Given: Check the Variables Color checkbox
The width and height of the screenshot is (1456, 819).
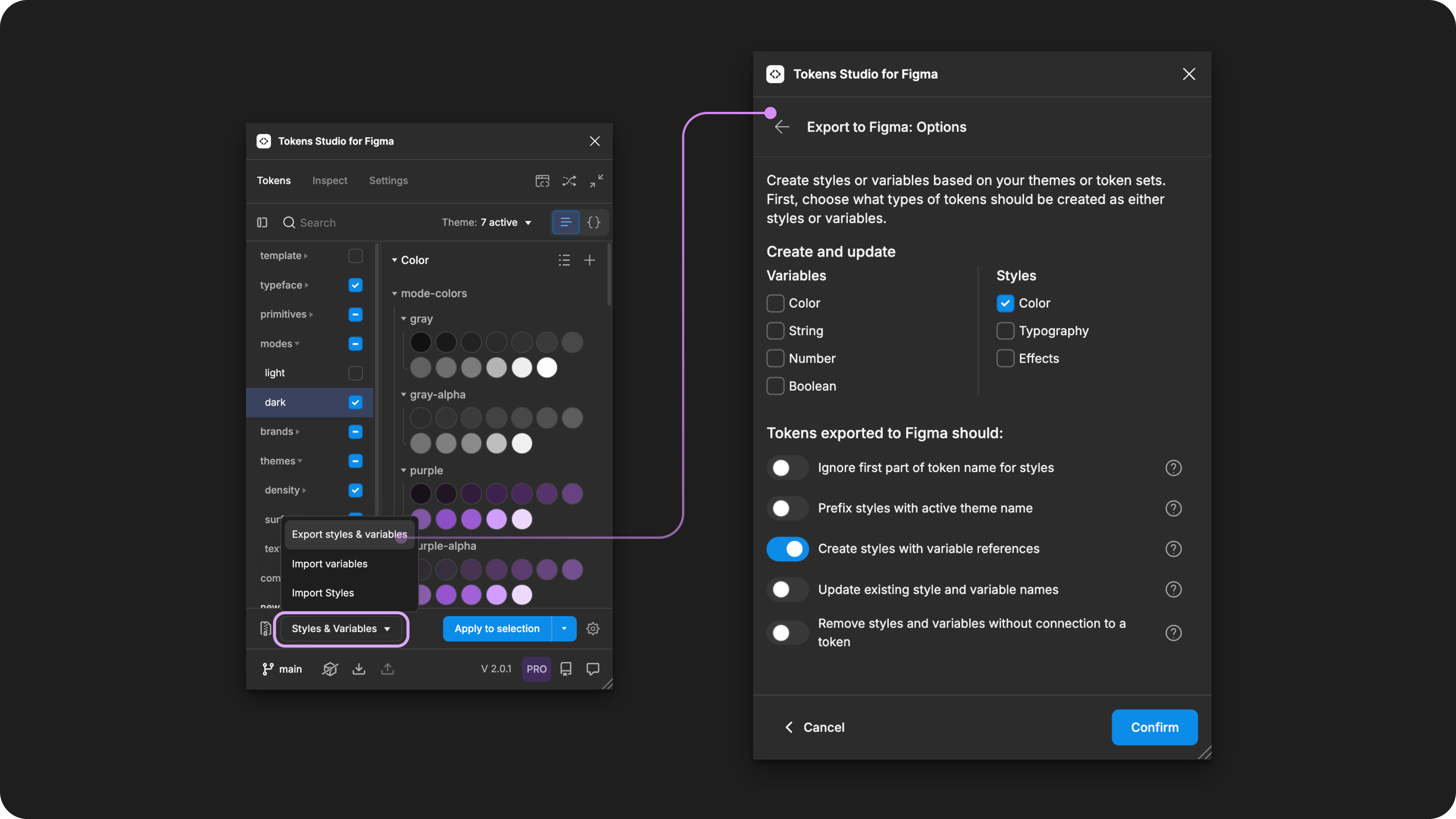Looking at the screenshot, I should pos(775,303).
